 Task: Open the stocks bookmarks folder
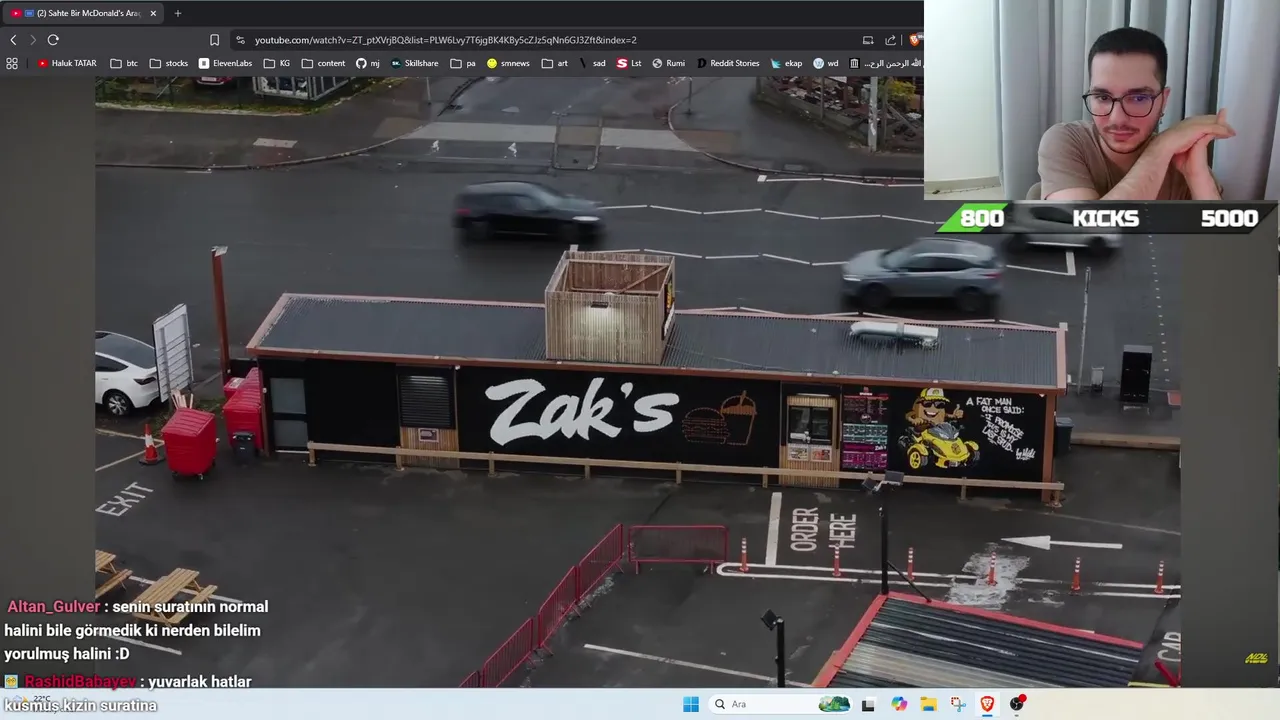pyautogui.click(x=169, y=63)
